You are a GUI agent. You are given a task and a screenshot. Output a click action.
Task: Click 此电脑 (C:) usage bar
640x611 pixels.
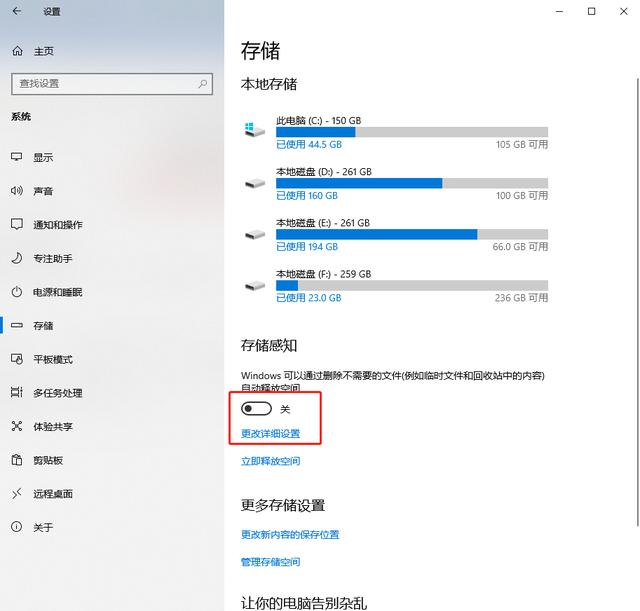tap(411, 132)
